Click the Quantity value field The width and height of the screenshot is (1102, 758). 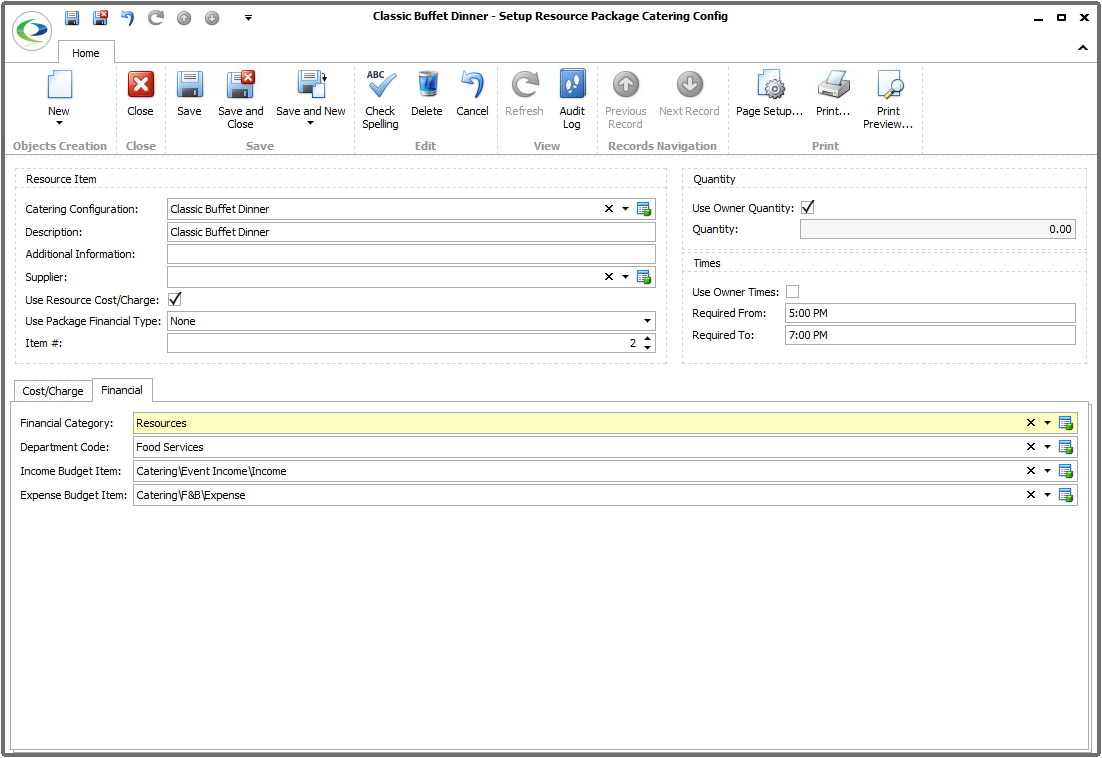938,229
